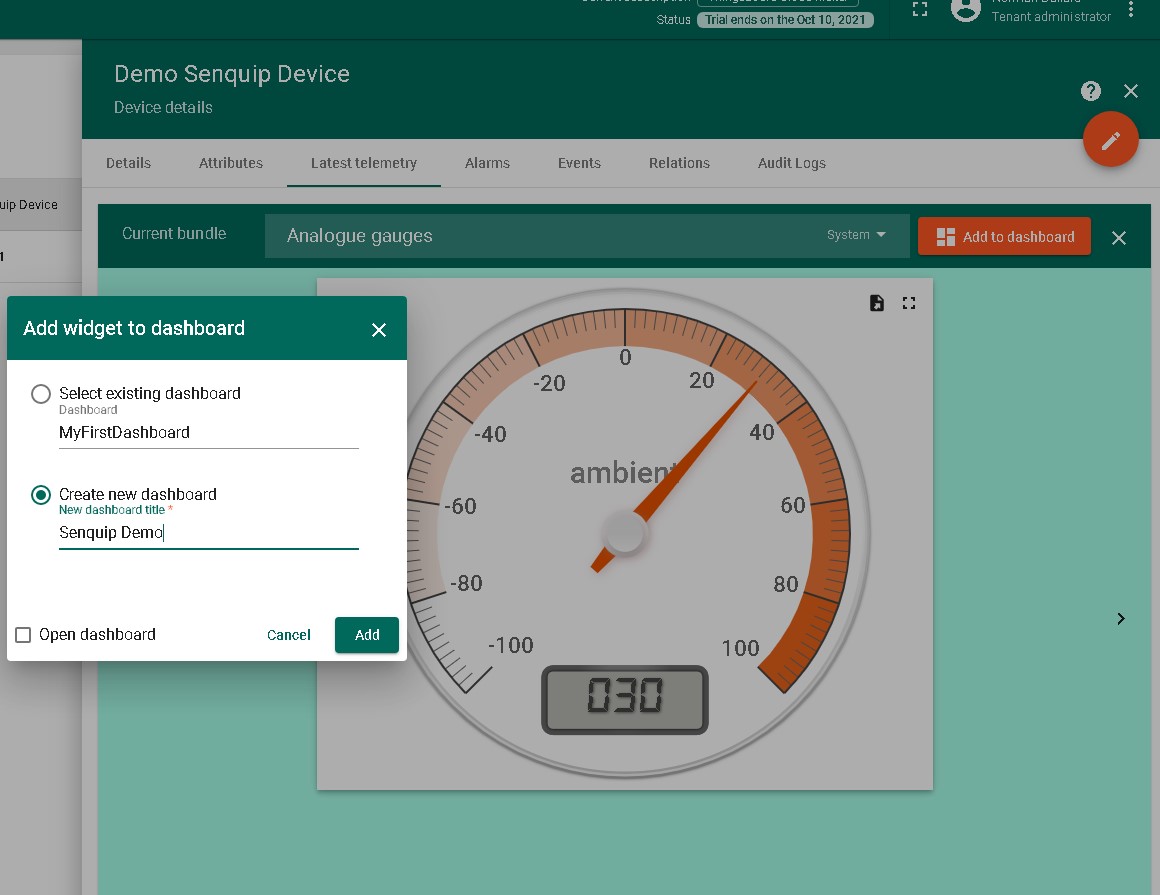Image resolution: width=1160 pixels, height=895 pixels.
Task: Click the New dashboard title field
Action: (x=208, y=533)
